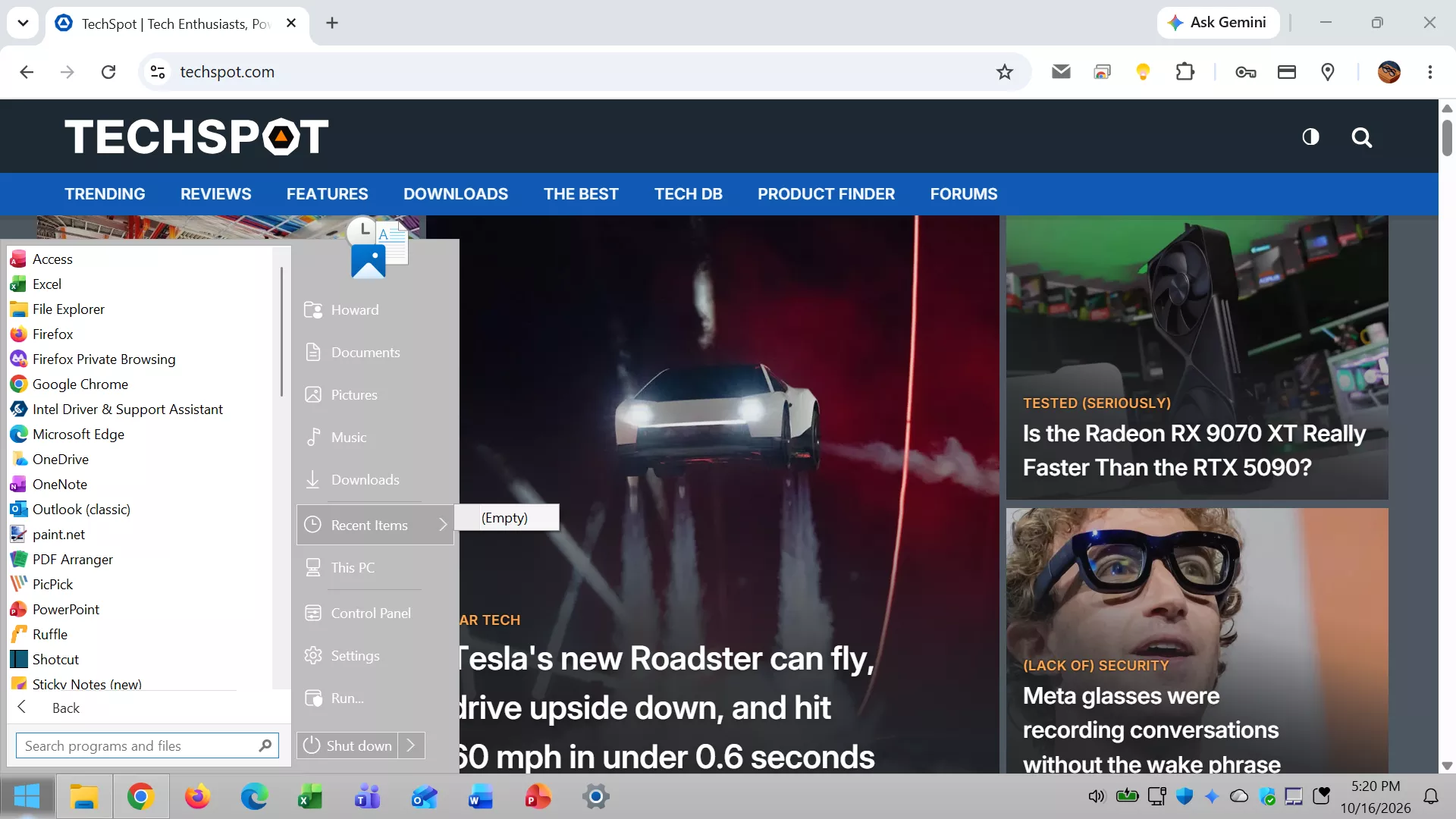Open the FORUMS nav link

964,194
